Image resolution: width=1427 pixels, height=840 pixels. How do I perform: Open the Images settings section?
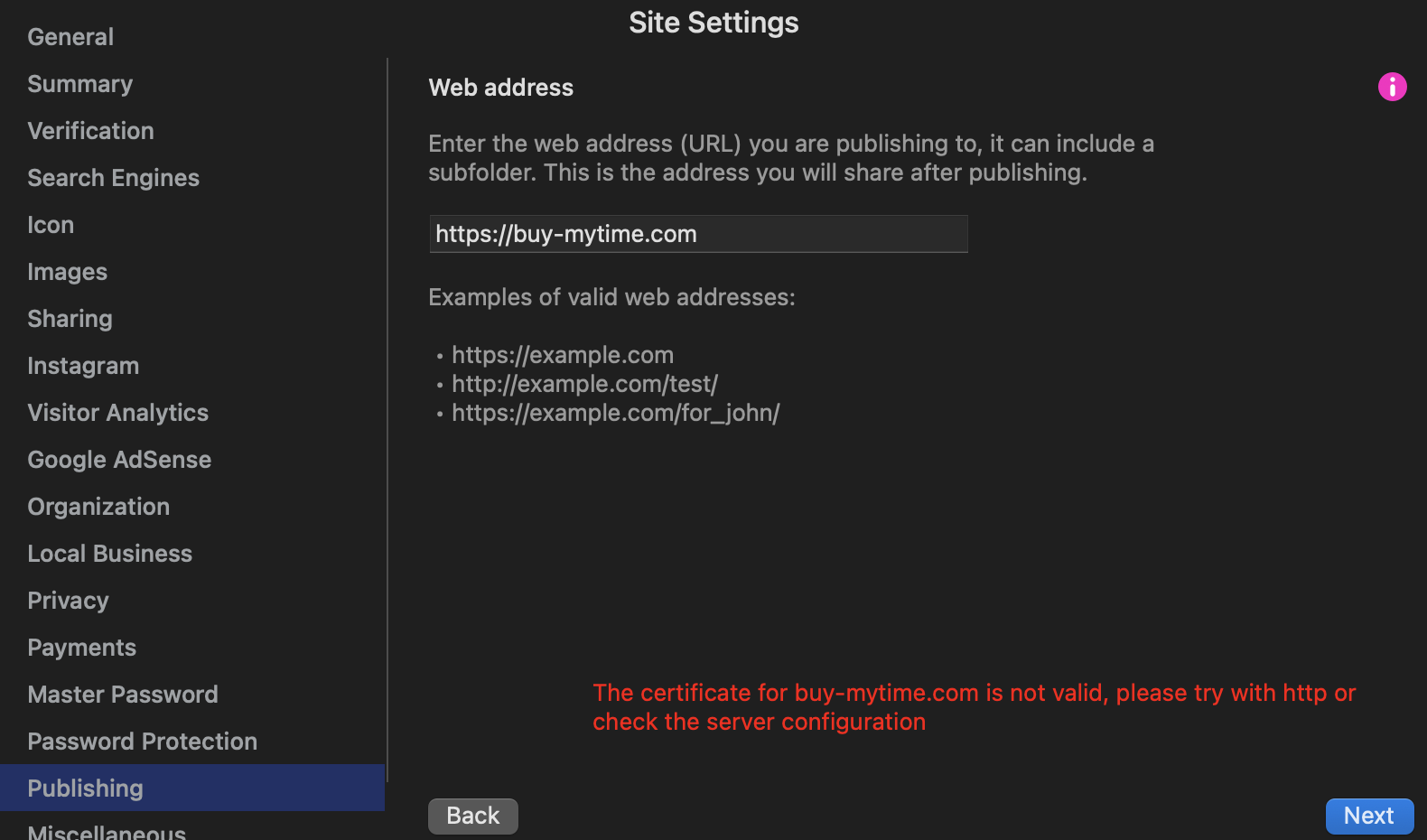pos(67,272)
